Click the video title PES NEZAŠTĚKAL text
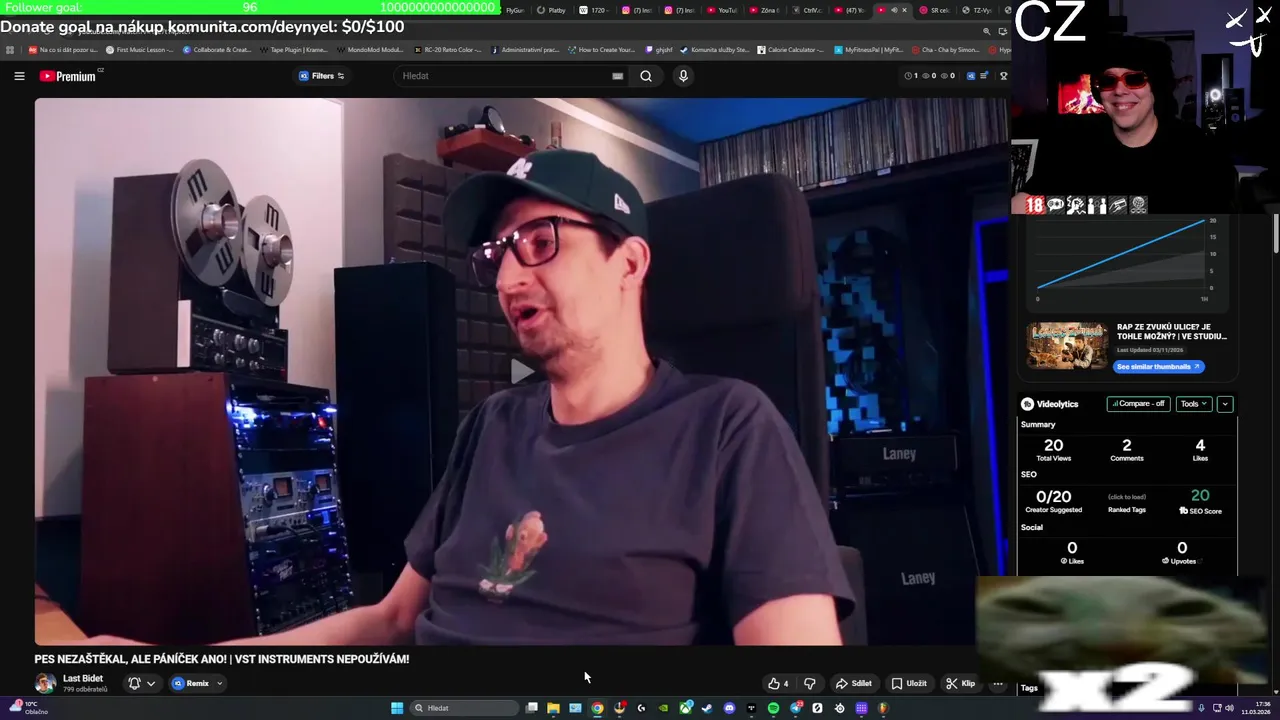The image size is (1280, 720). [x=221, y=659]
